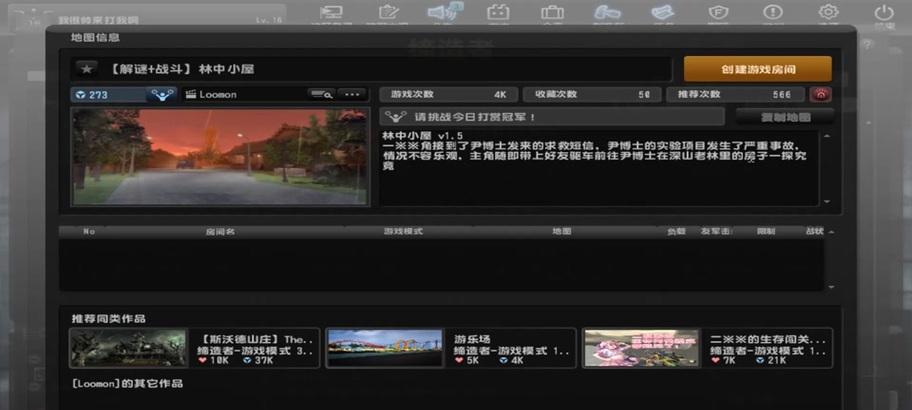Open the three-dots more options button
Screen dimensions: 912x410
coord(352,94)
